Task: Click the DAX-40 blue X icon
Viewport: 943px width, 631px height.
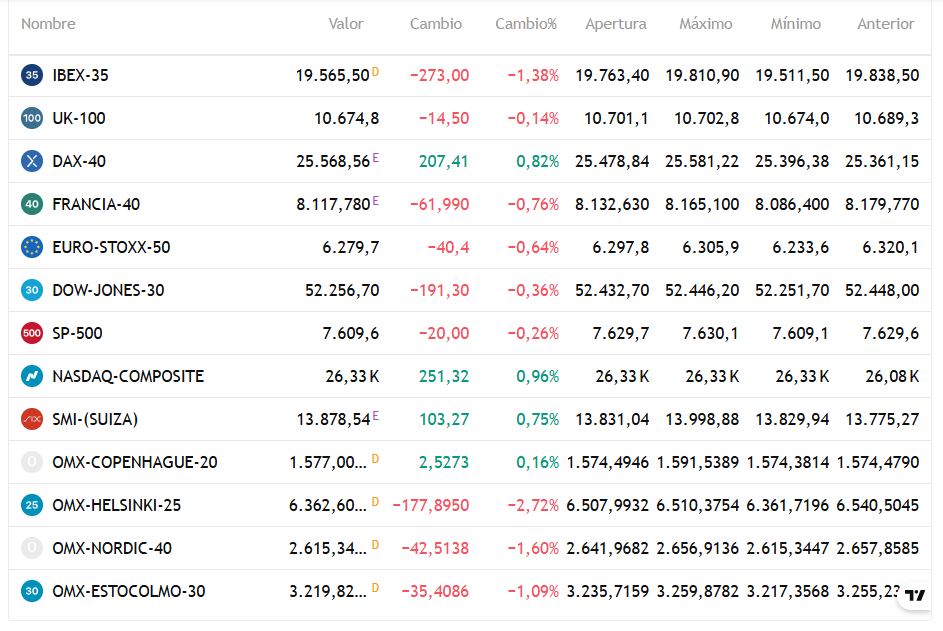Action: (x=32, y=161)
